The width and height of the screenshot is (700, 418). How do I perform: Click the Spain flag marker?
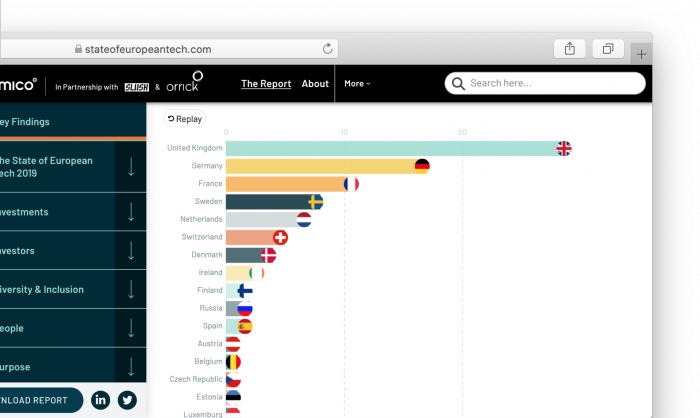coord(245,326)
